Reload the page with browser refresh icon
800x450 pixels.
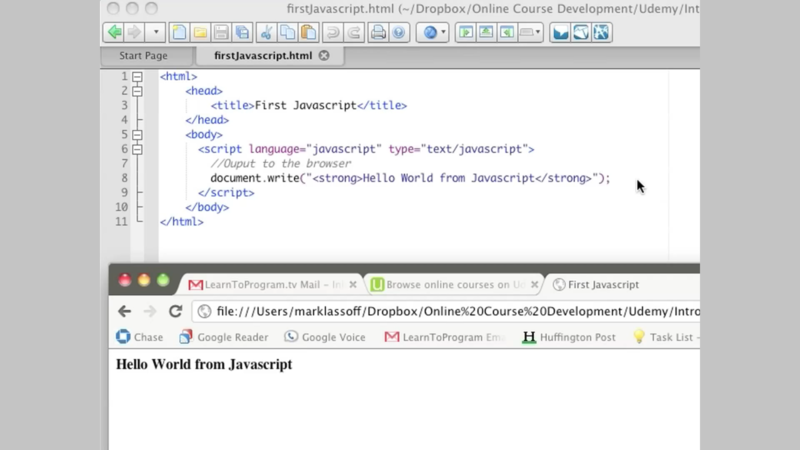(x=176, y=311)
